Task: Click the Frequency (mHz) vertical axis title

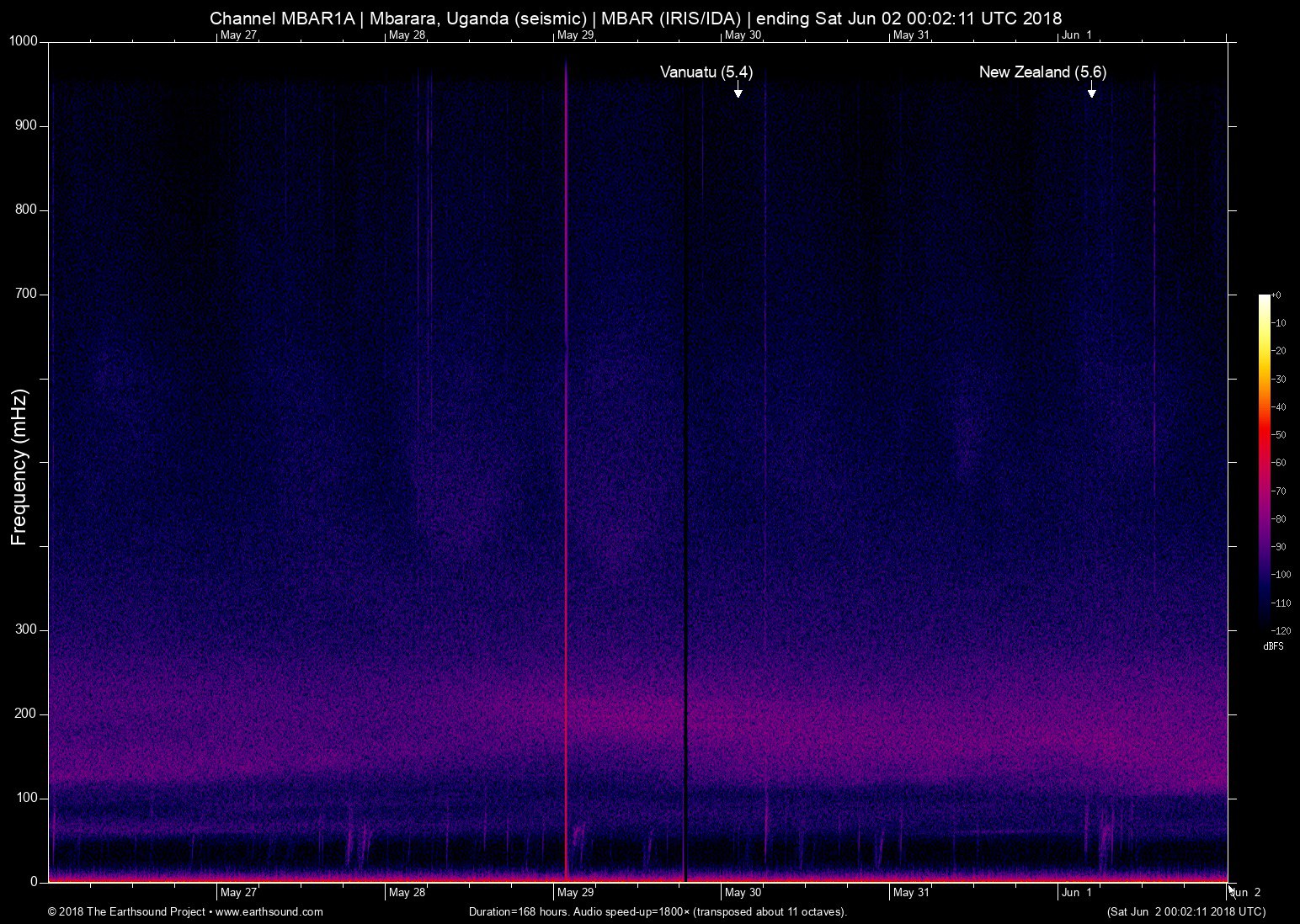Action: pos(19,467)
